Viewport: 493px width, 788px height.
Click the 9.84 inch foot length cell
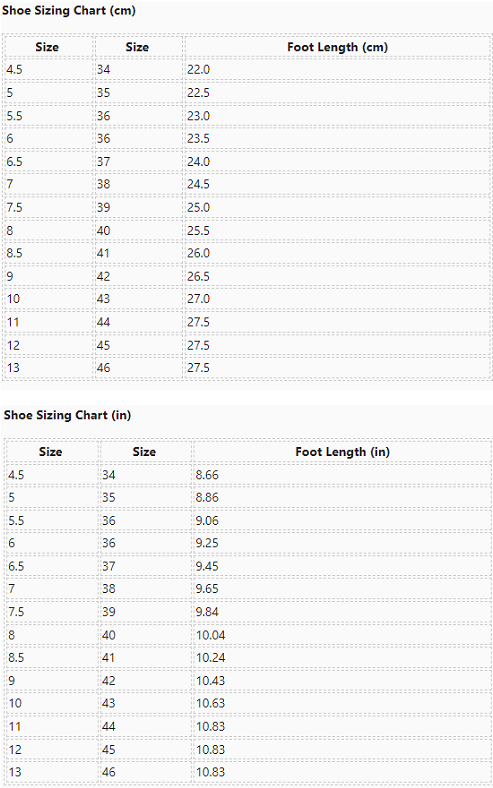pyautogui.click(x=342, y=612)
